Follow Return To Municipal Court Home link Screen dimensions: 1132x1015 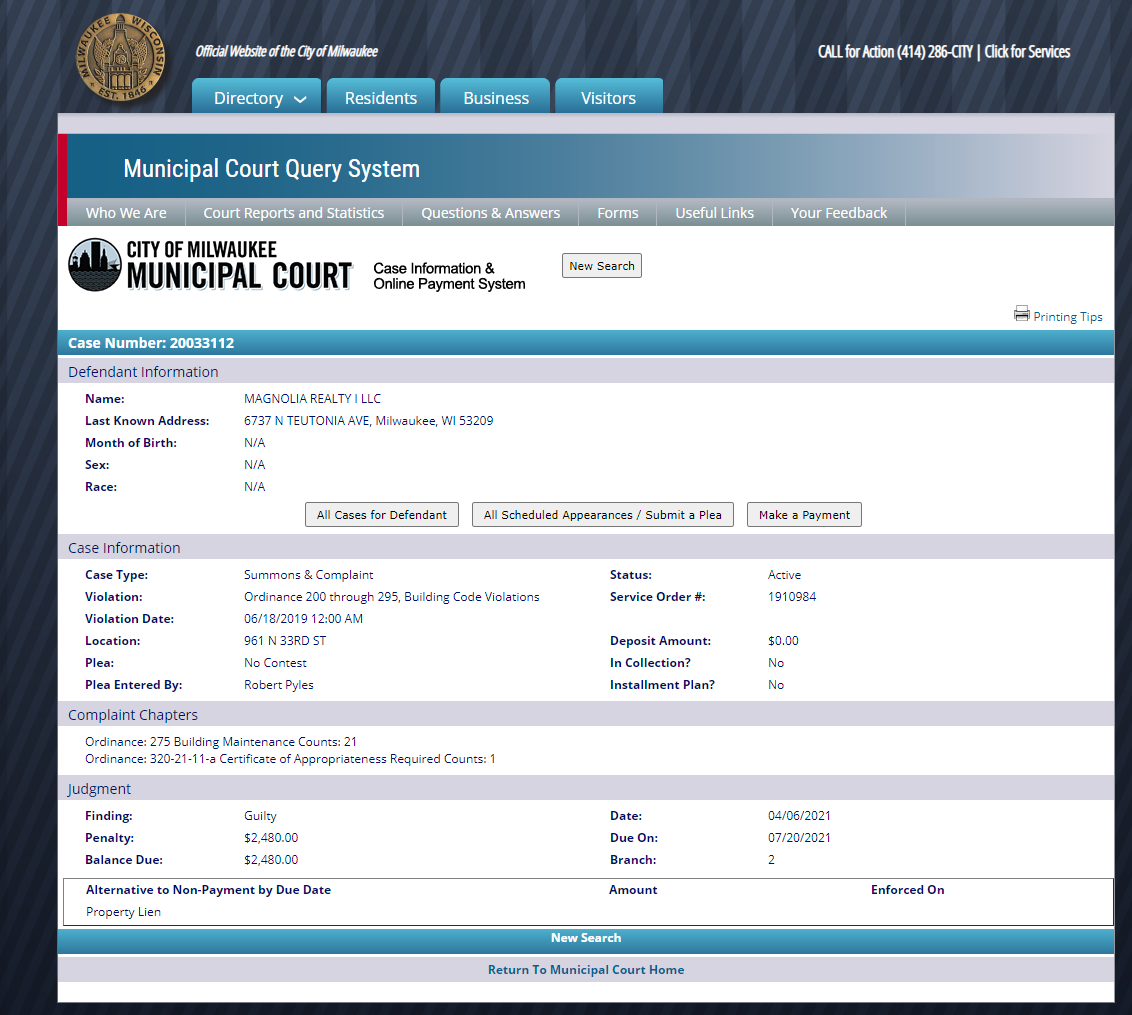coord(586,970)
